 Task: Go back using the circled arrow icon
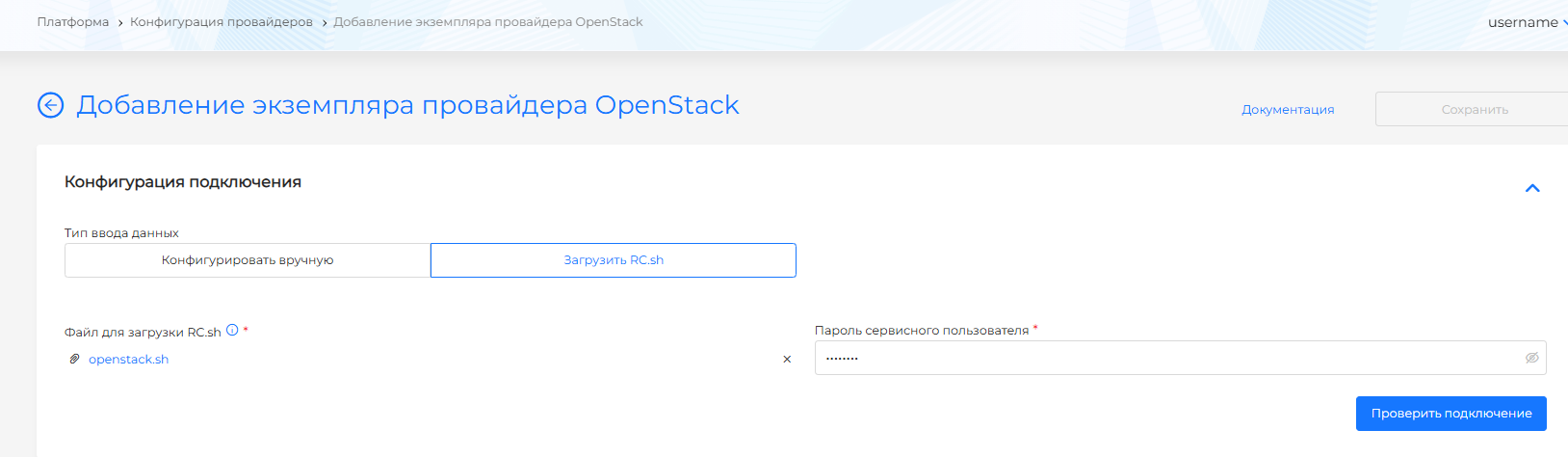[x=50, y=105]
